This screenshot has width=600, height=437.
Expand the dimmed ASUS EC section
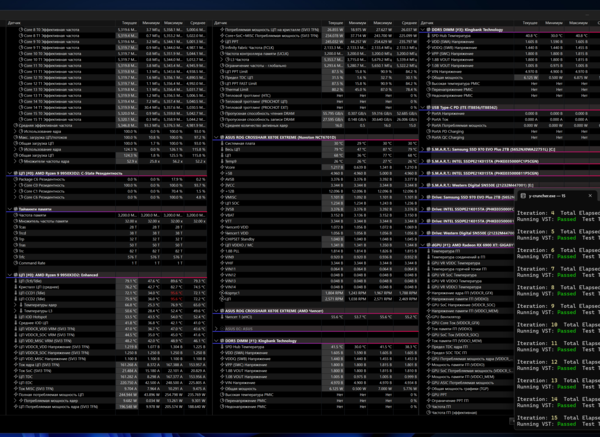pos(216,329)
